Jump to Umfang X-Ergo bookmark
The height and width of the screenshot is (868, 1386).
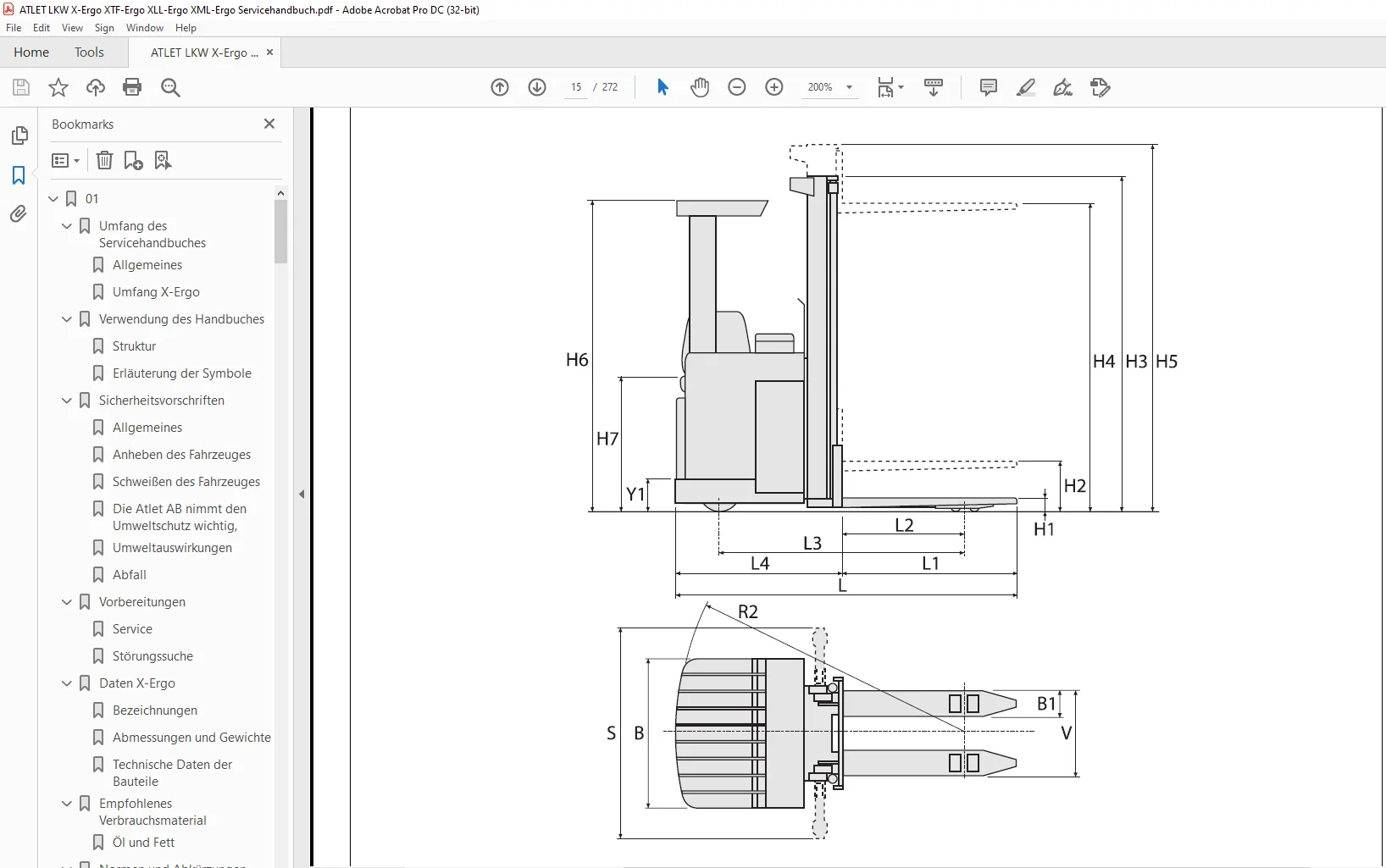(156, 292)
